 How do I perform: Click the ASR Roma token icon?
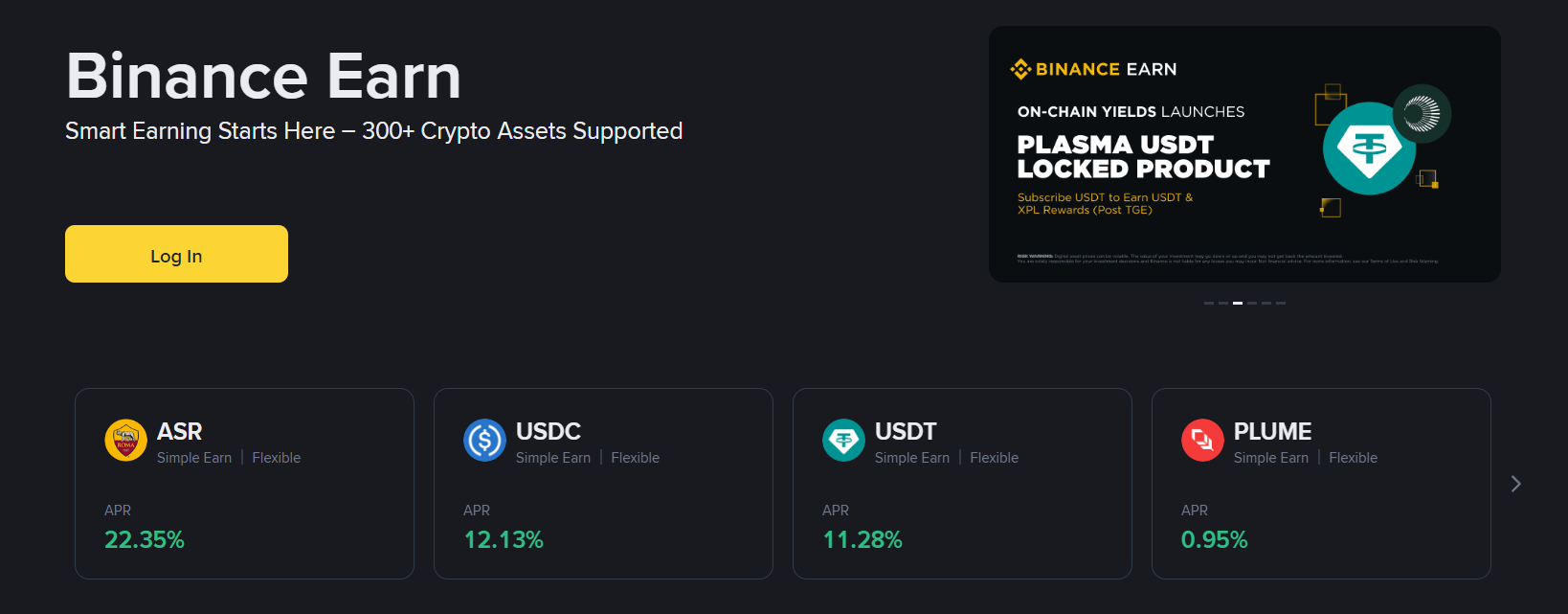tap(125, 440)
